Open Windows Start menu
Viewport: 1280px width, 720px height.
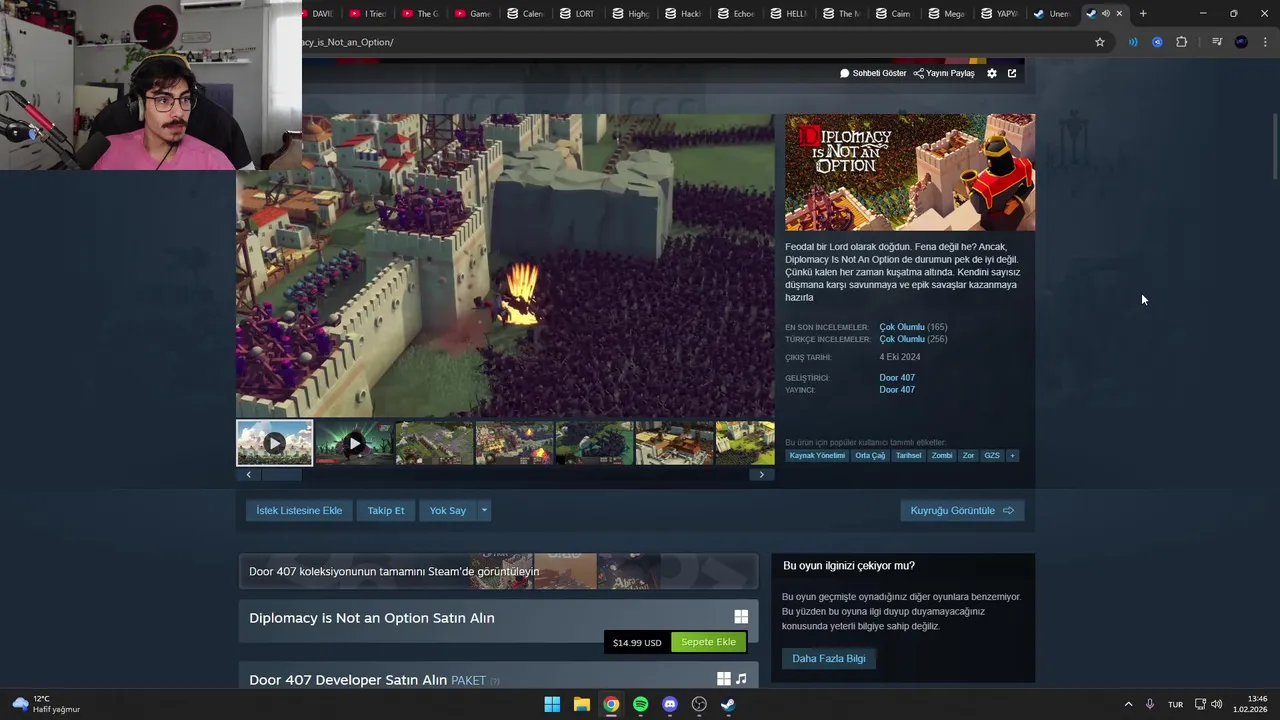tap(552, 704)
